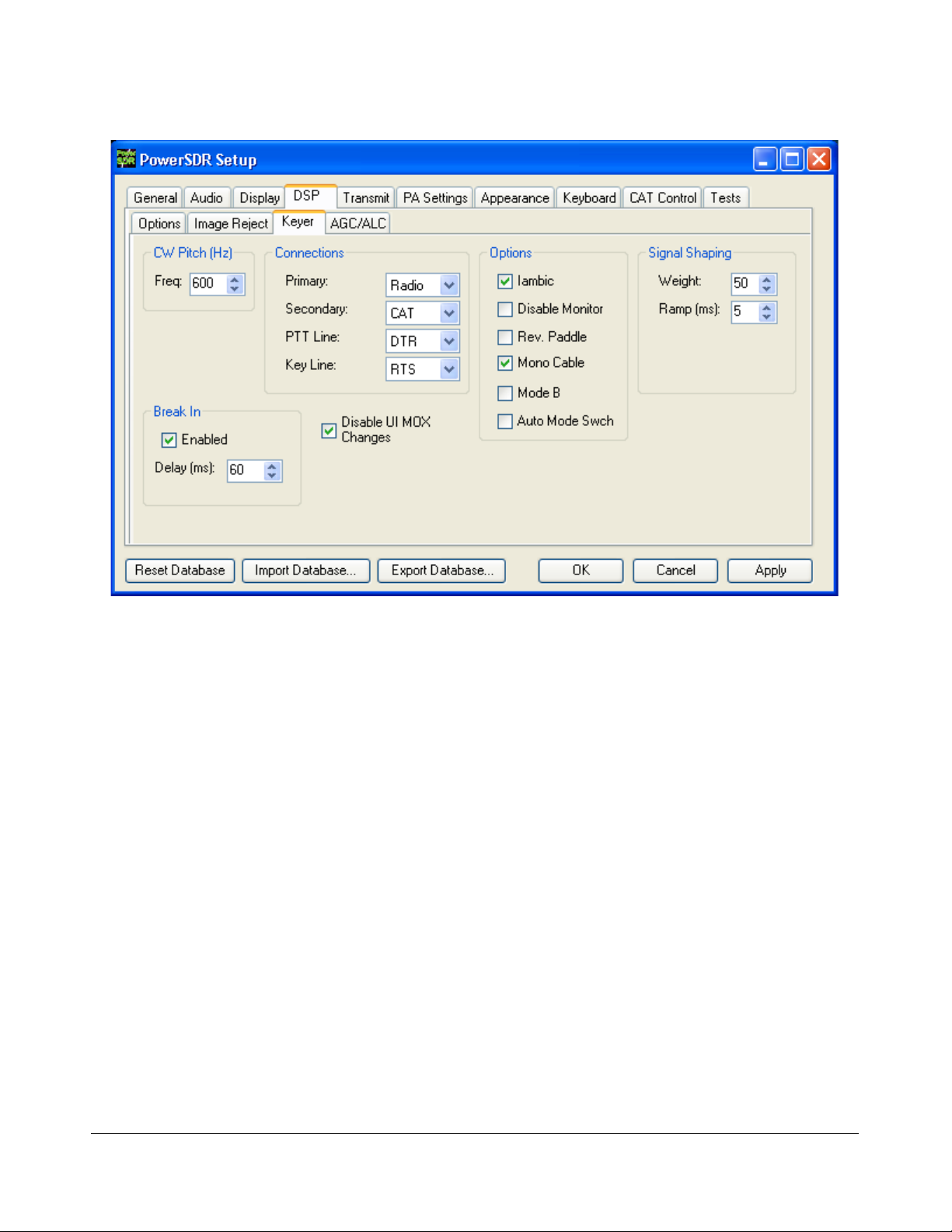Image resolution: width=952 pixels, height=1232 pixels.
Task: Increase Ramp (ms) with the up arrow
Action: point(767,308)
